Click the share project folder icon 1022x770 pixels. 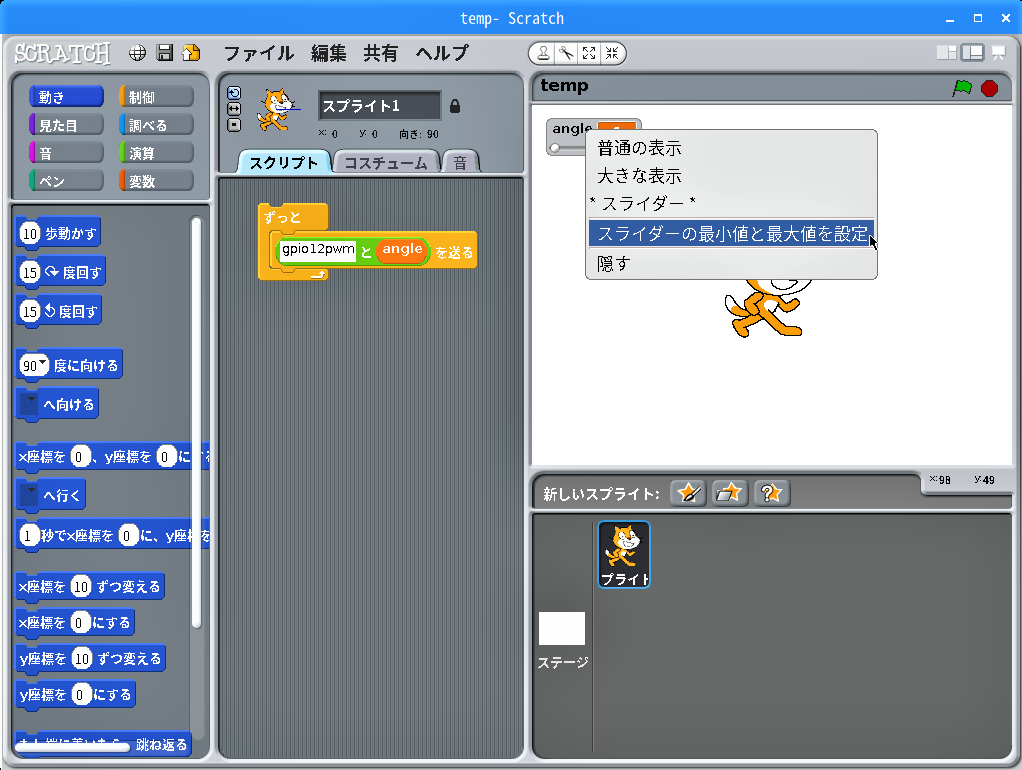pos(192,53)
